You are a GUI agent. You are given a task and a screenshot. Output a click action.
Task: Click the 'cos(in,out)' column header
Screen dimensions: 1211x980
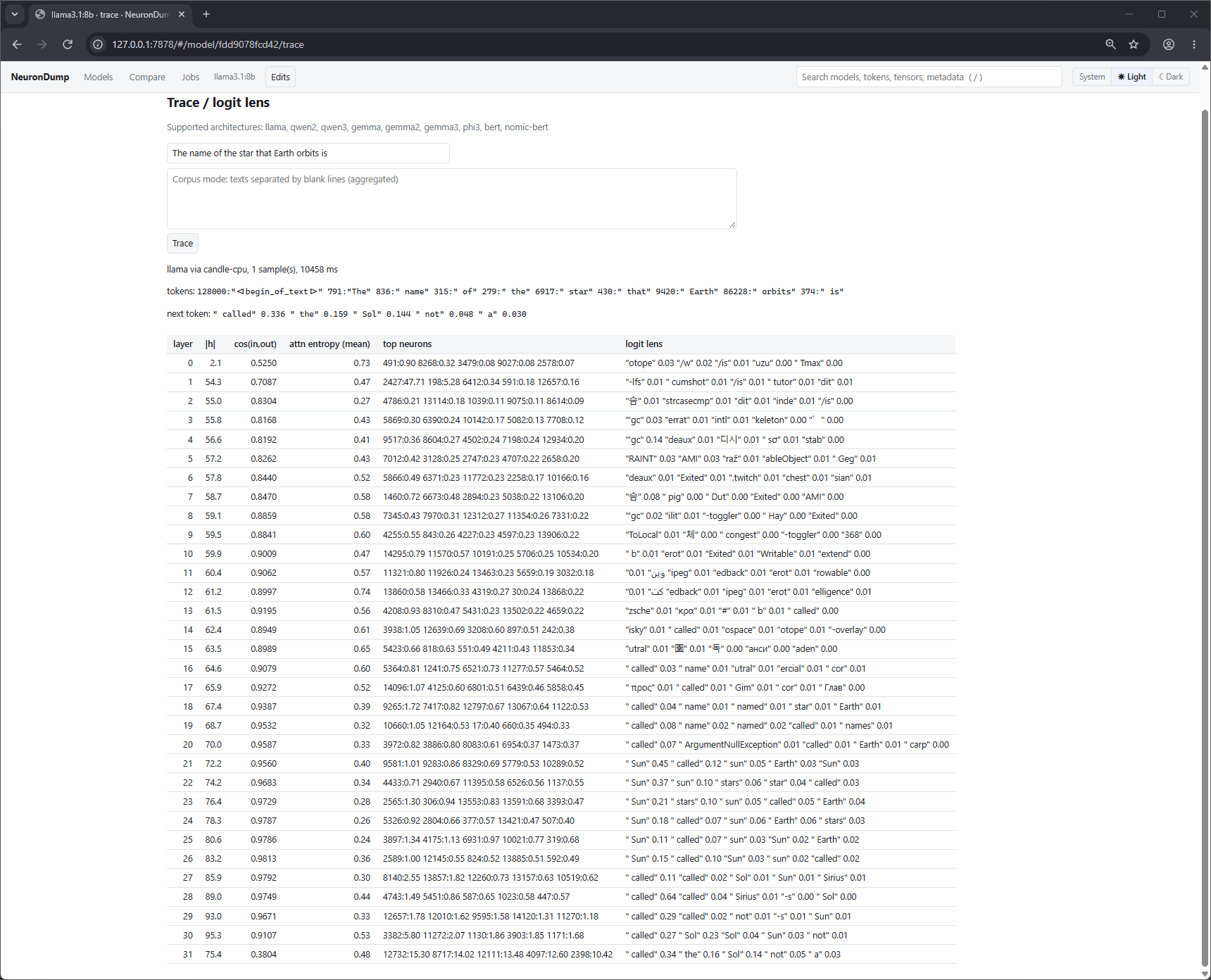click(255, 344)
